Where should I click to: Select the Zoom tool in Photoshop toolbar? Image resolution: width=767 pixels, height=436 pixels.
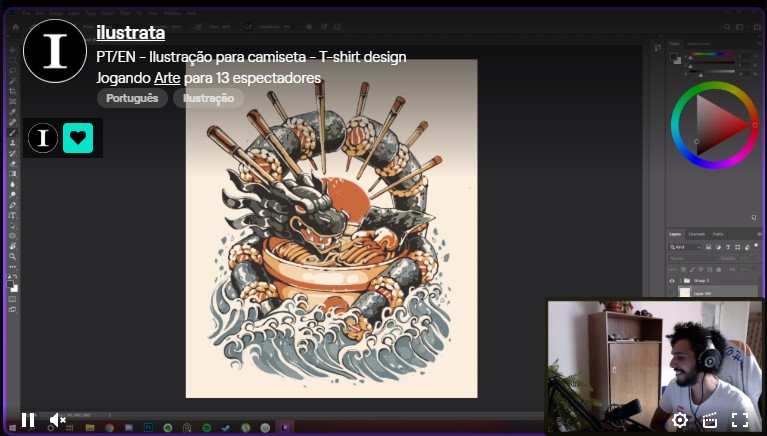pos(13,256)
